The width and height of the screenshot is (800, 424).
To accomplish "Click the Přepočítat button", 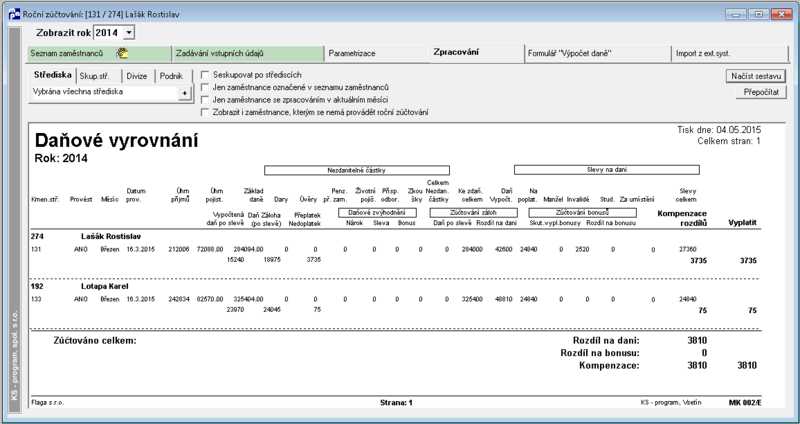I will [761, 92].
